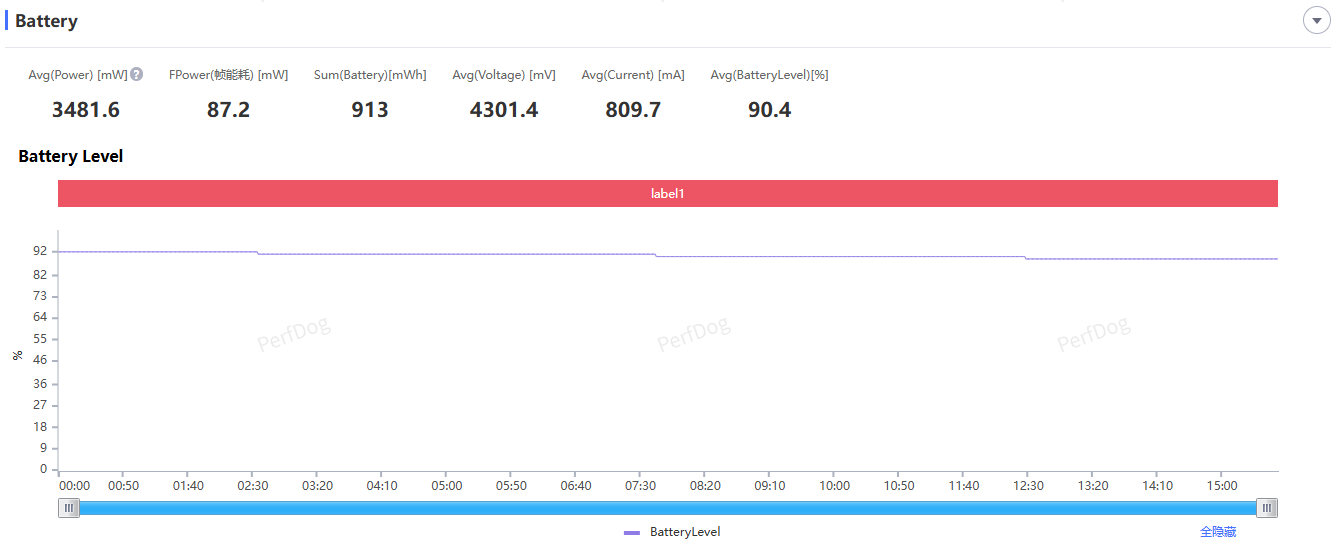1343x557 pixels.
Task: Select the FPower value 87.2
Action: (228, 110)
